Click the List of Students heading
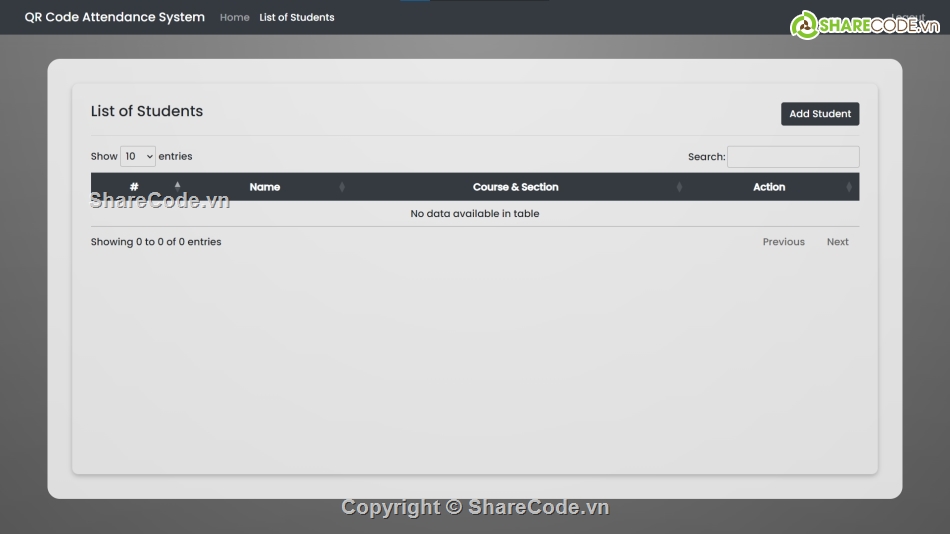The width and height of the screenshot is (950, 534). point(147,111)
